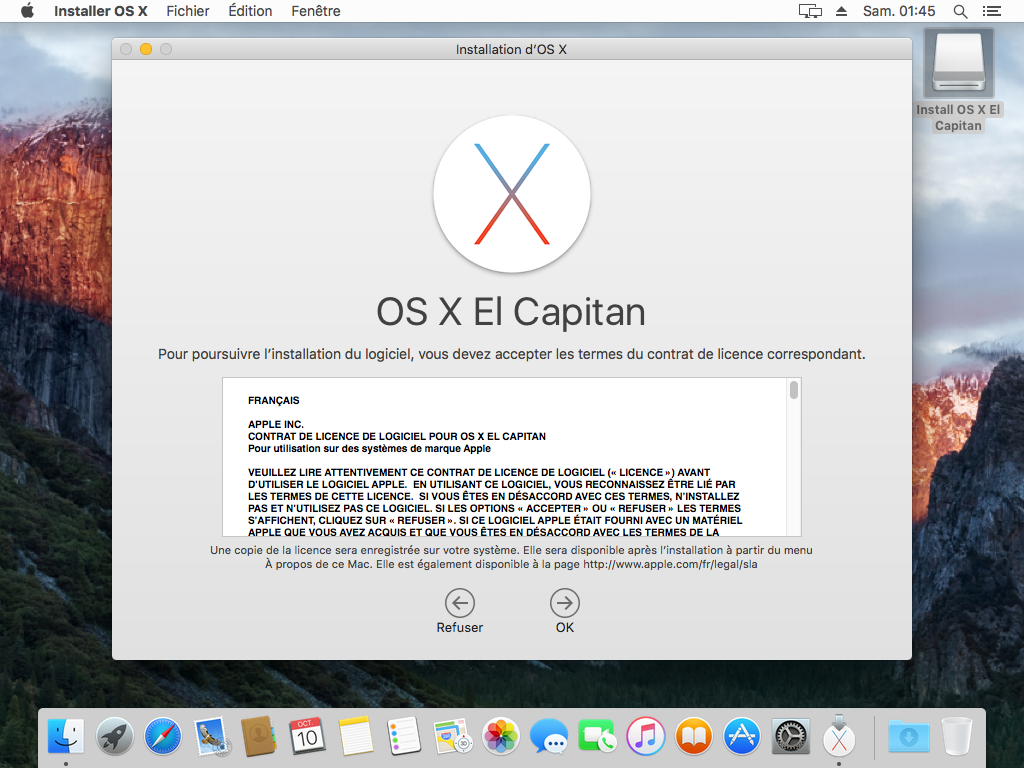The height and width of the screenshot is (768, 1024).
Task: Open Maps from the Dock
Action: [453, 737]
